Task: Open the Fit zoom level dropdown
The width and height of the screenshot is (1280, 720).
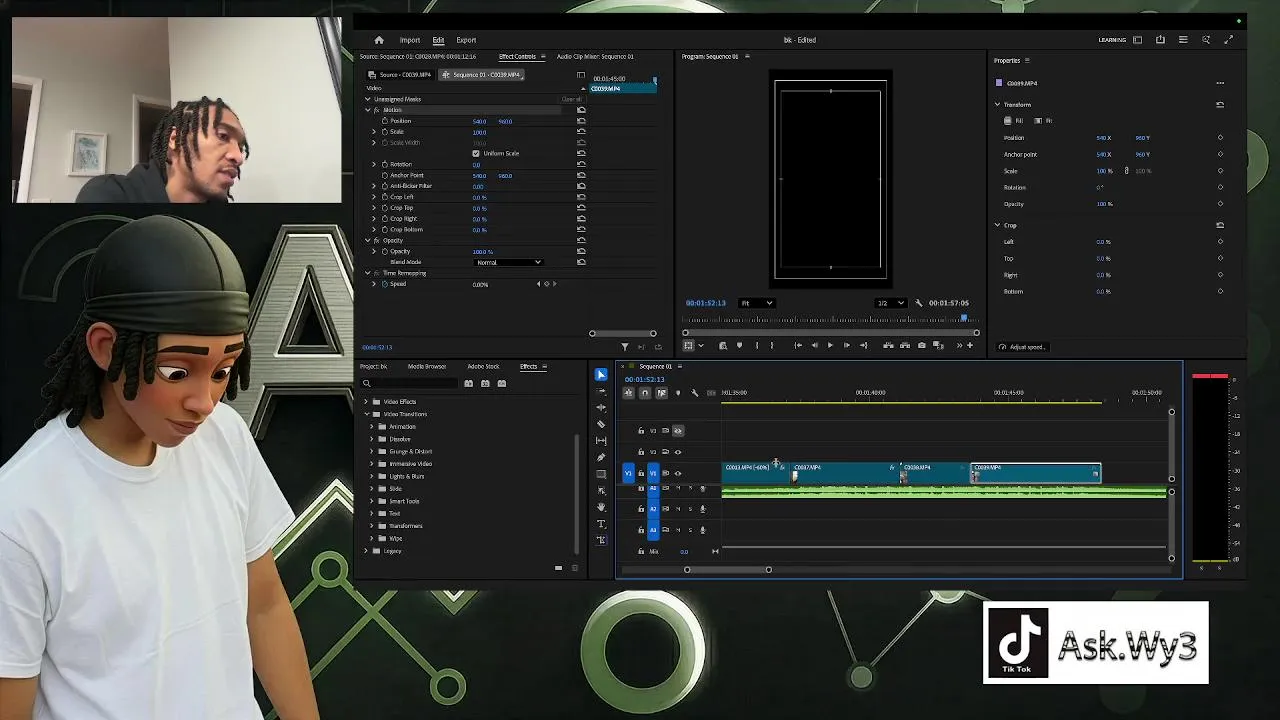Action: pos(756,303)
